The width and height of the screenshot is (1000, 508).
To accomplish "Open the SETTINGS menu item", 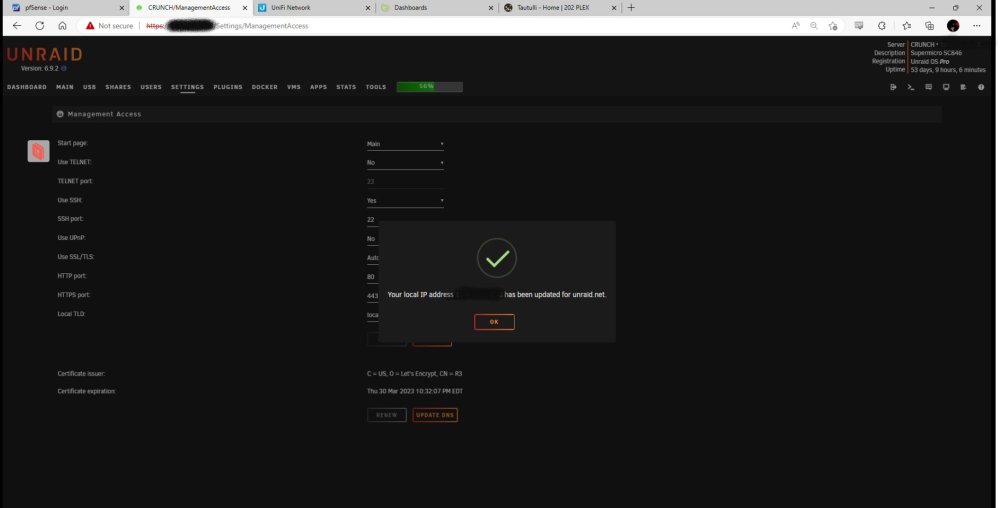I will point(188,87).
